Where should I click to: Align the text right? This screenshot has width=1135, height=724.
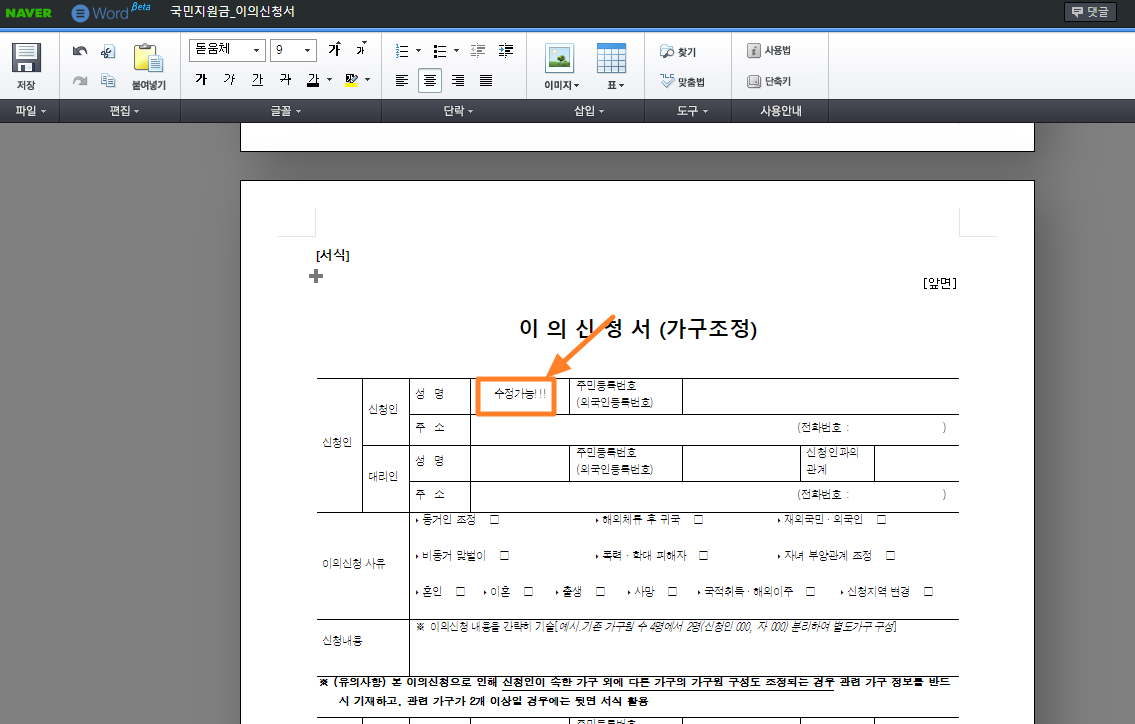[458, 80]
